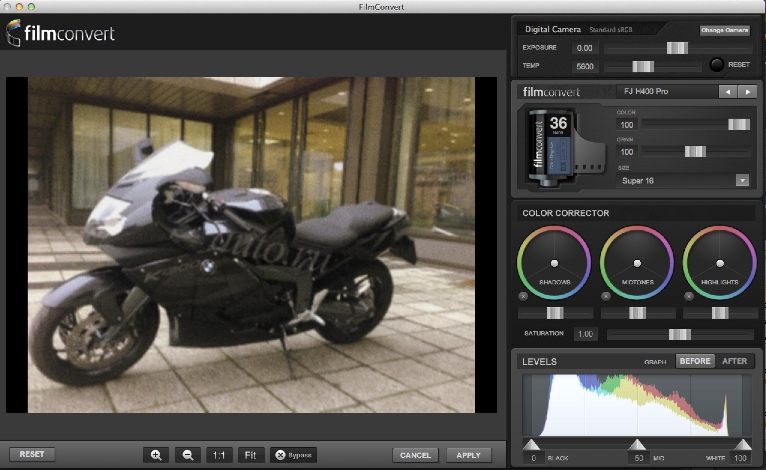Click the APPLY button
The height and width of the screenshot is (470, 766).
click(468, 455)
